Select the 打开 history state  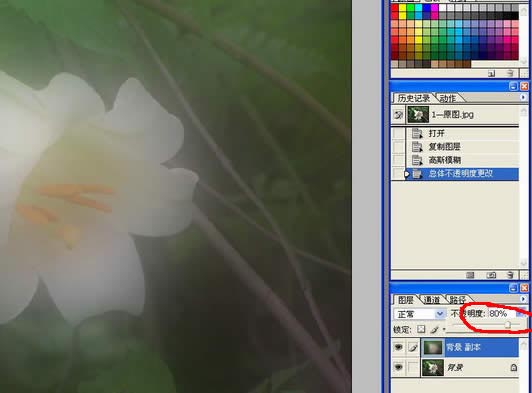pyautogui.click(x=462, y=133)
